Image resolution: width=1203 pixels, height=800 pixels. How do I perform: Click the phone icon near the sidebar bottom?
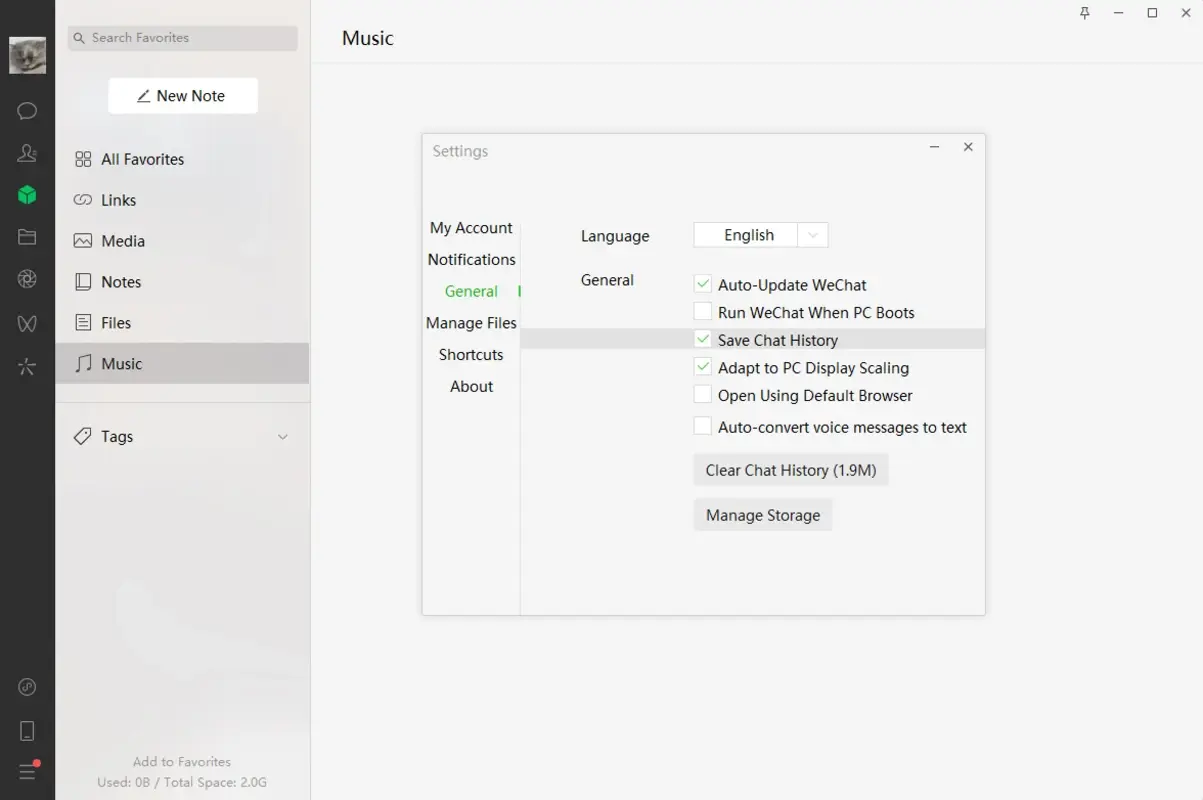tap(26, 730)
